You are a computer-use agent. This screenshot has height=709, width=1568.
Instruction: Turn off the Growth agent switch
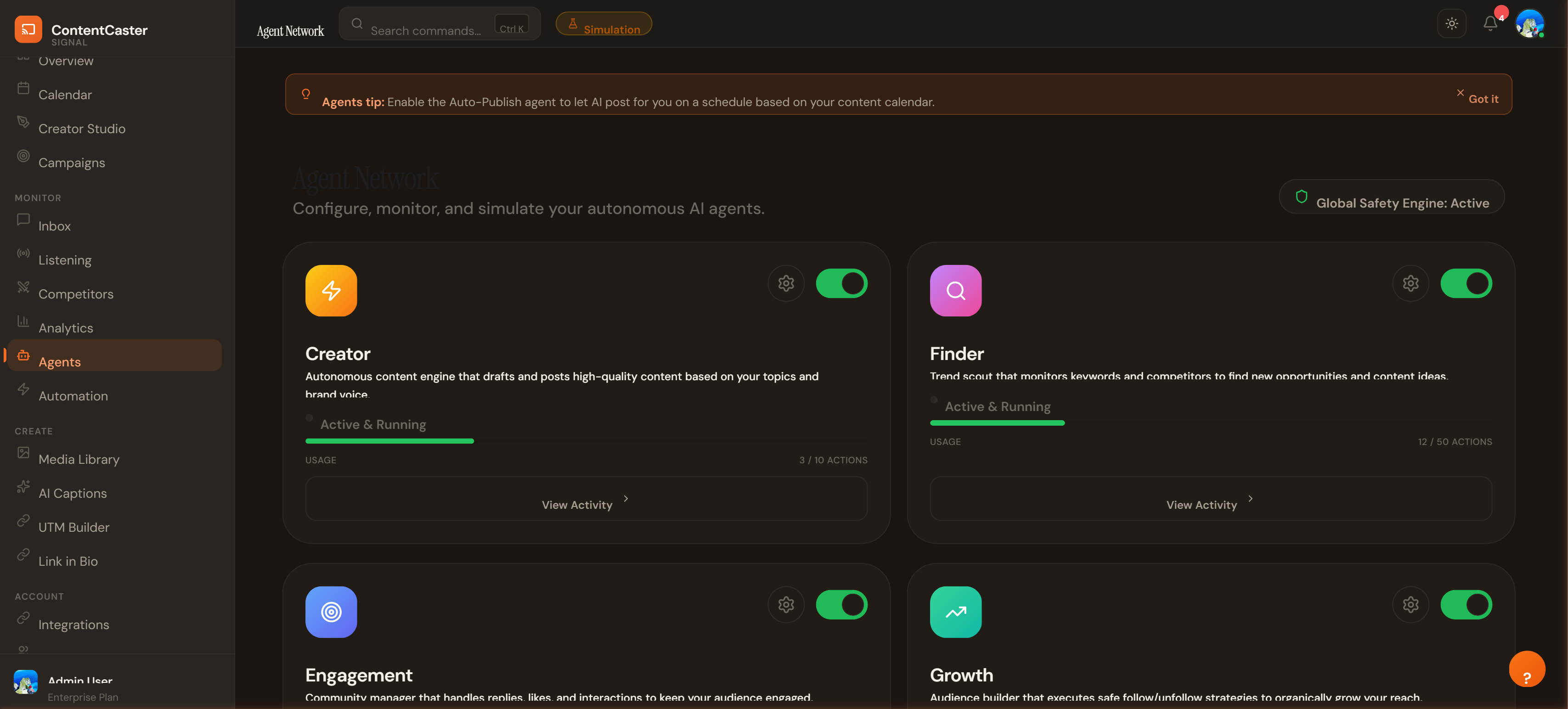(x=1466, y=605)
